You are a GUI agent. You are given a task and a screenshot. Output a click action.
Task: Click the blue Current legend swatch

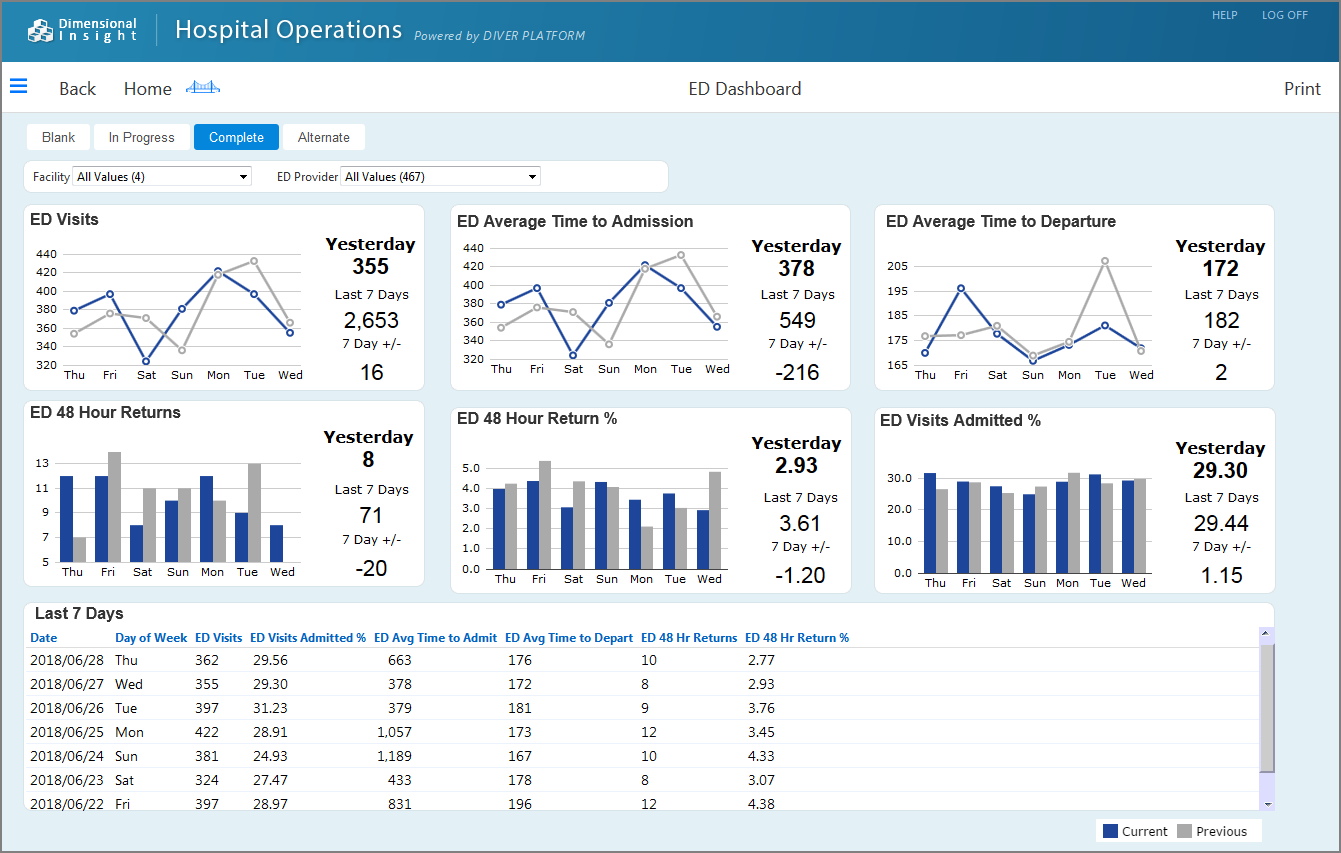click(1110, 831)
